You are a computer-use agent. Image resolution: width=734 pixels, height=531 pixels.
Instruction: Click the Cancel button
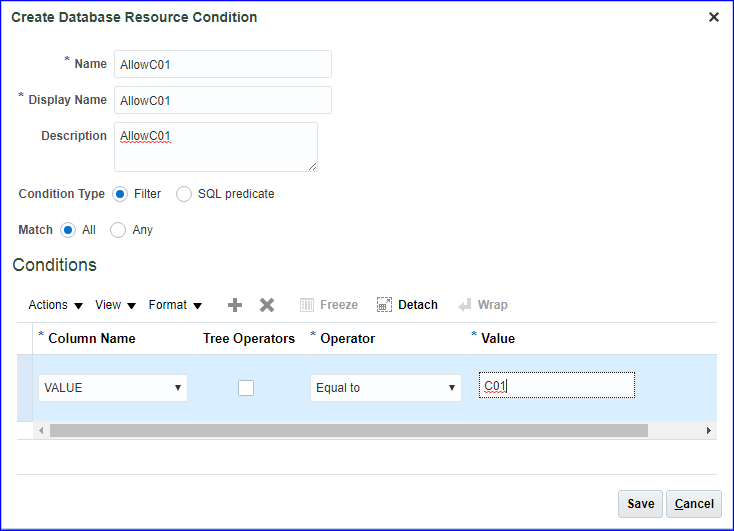[694, 504]
